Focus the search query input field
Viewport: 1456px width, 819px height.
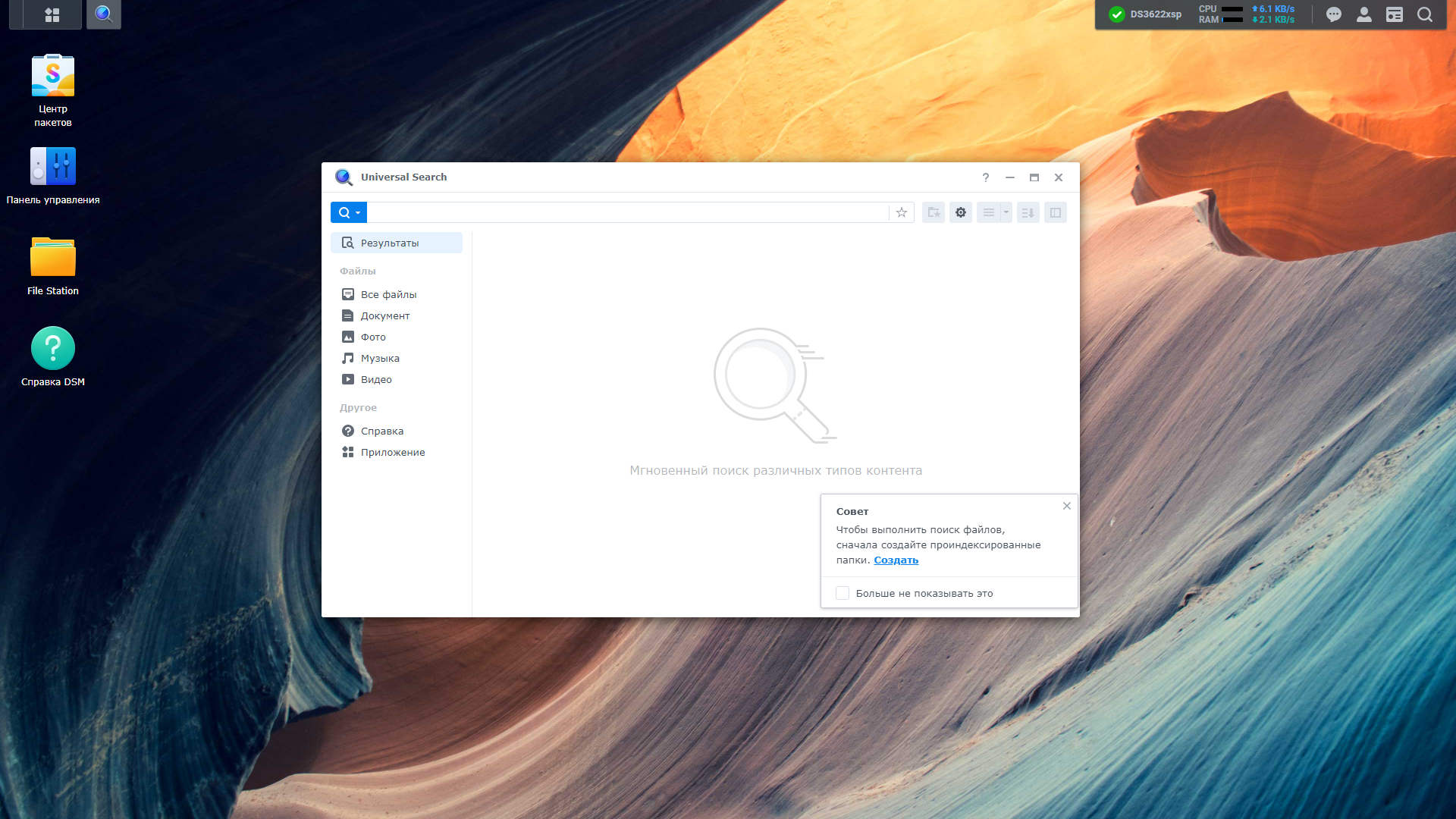click(627, 212)
